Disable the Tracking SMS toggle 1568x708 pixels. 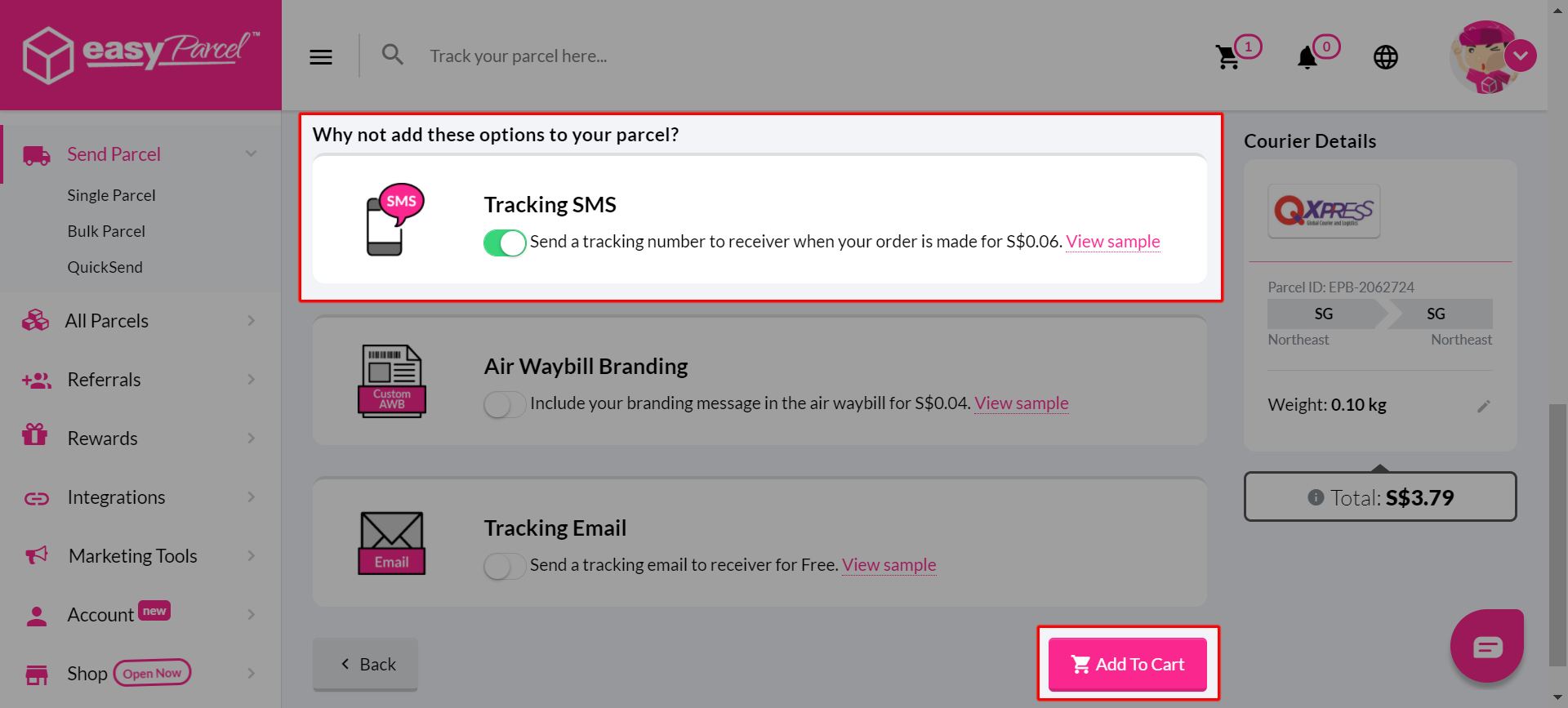coord(504,243)
